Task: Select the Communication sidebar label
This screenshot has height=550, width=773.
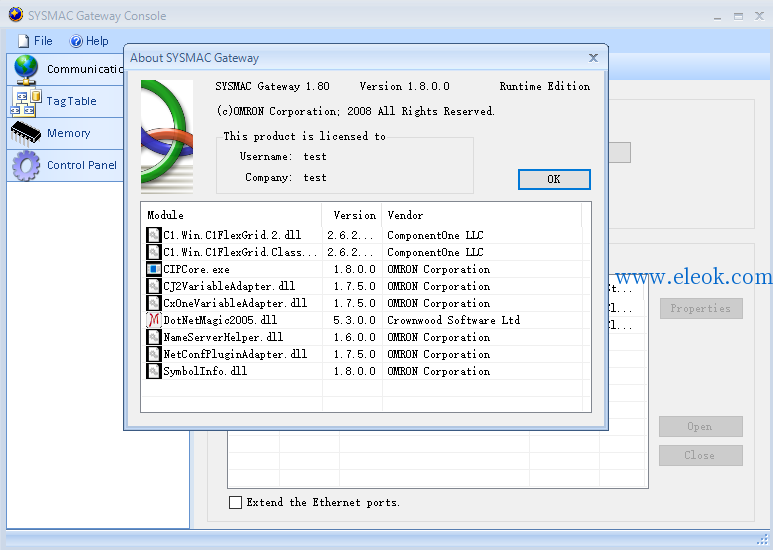Action: pos(85,69)
